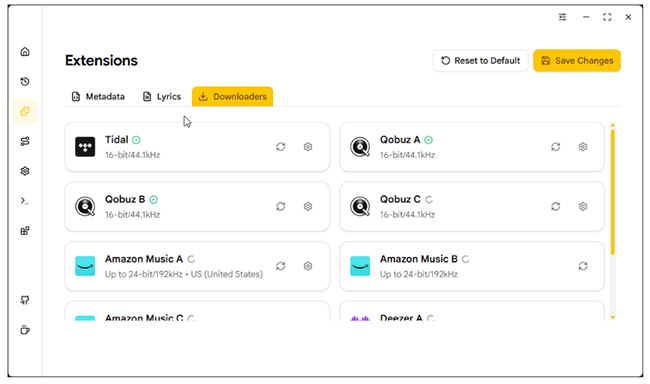This screenshot has height=384, width=650.
Task: Select the Extensions puzzle icon in sidebar
Action: tap(25, 112)
